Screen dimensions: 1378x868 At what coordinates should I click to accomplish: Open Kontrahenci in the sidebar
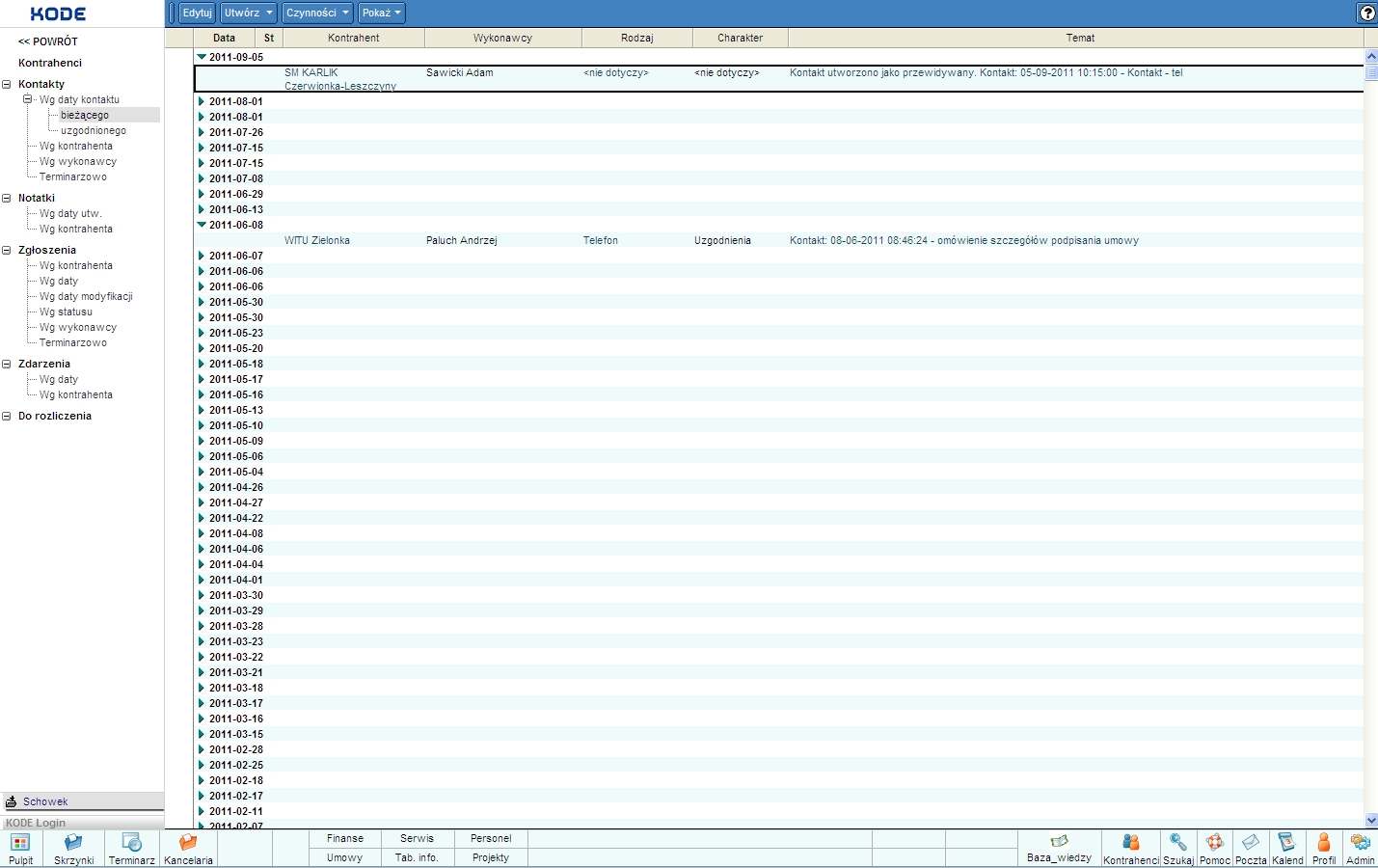[x=50, y=63]
